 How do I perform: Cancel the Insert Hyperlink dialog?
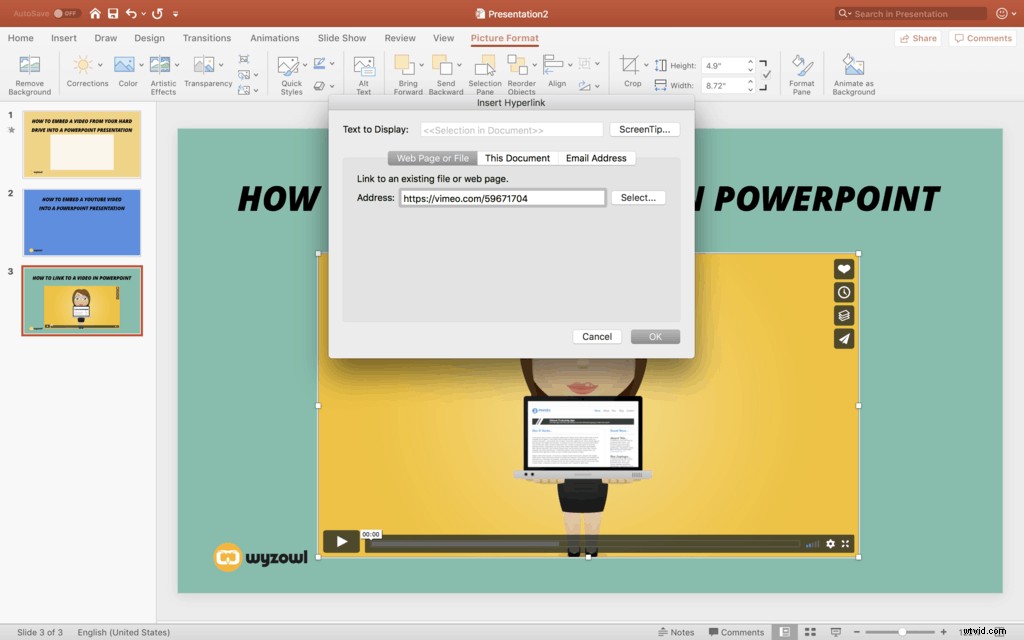tap(597, 336)
